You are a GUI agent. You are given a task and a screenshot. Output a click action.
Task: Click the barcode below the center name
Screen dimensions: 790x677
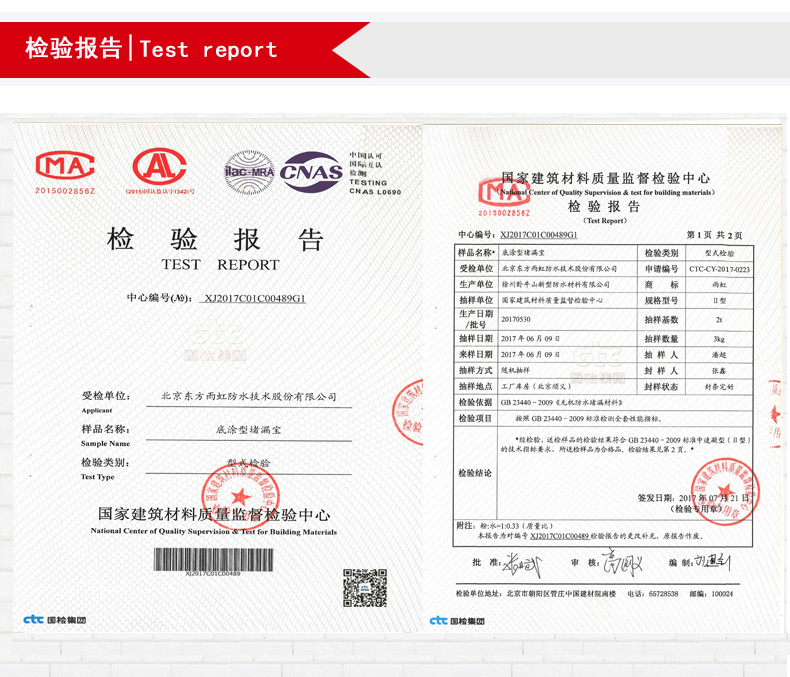pyautogui.click(x=213, y=559)
